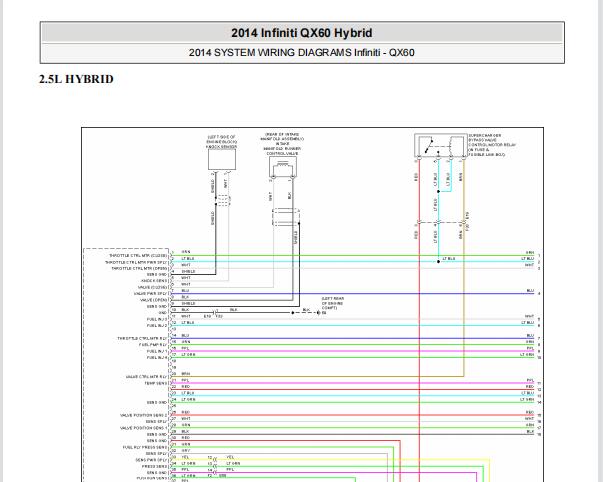Click the 'FUEL RLY PRESS SENS' pin label
Image resolution: width=603 pixels, height=482 pixels.
(x=145, y=447)
